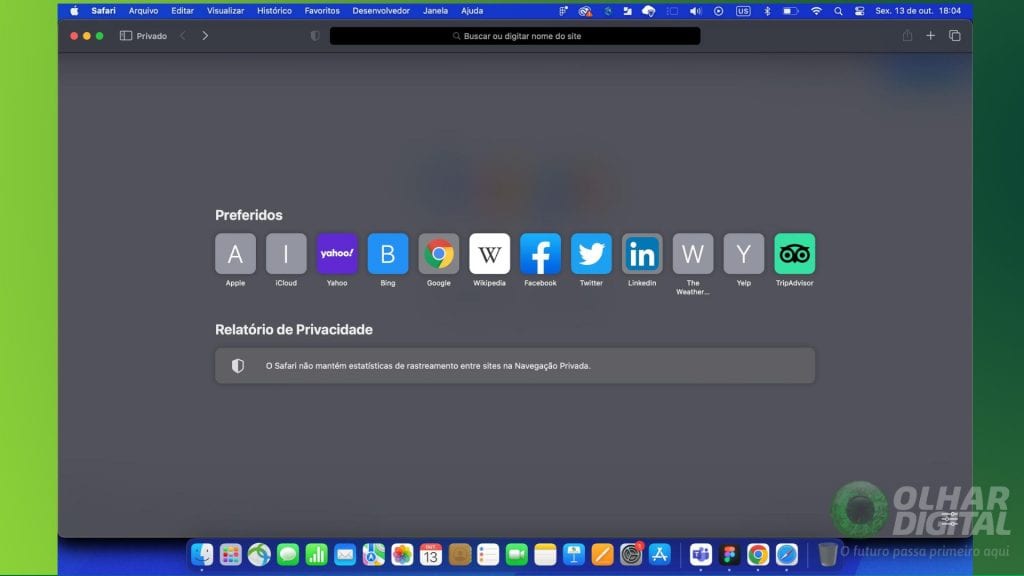Open the Bing favorite tile
This screenshot has width=1024, height=576.
[x=388, y=253]
